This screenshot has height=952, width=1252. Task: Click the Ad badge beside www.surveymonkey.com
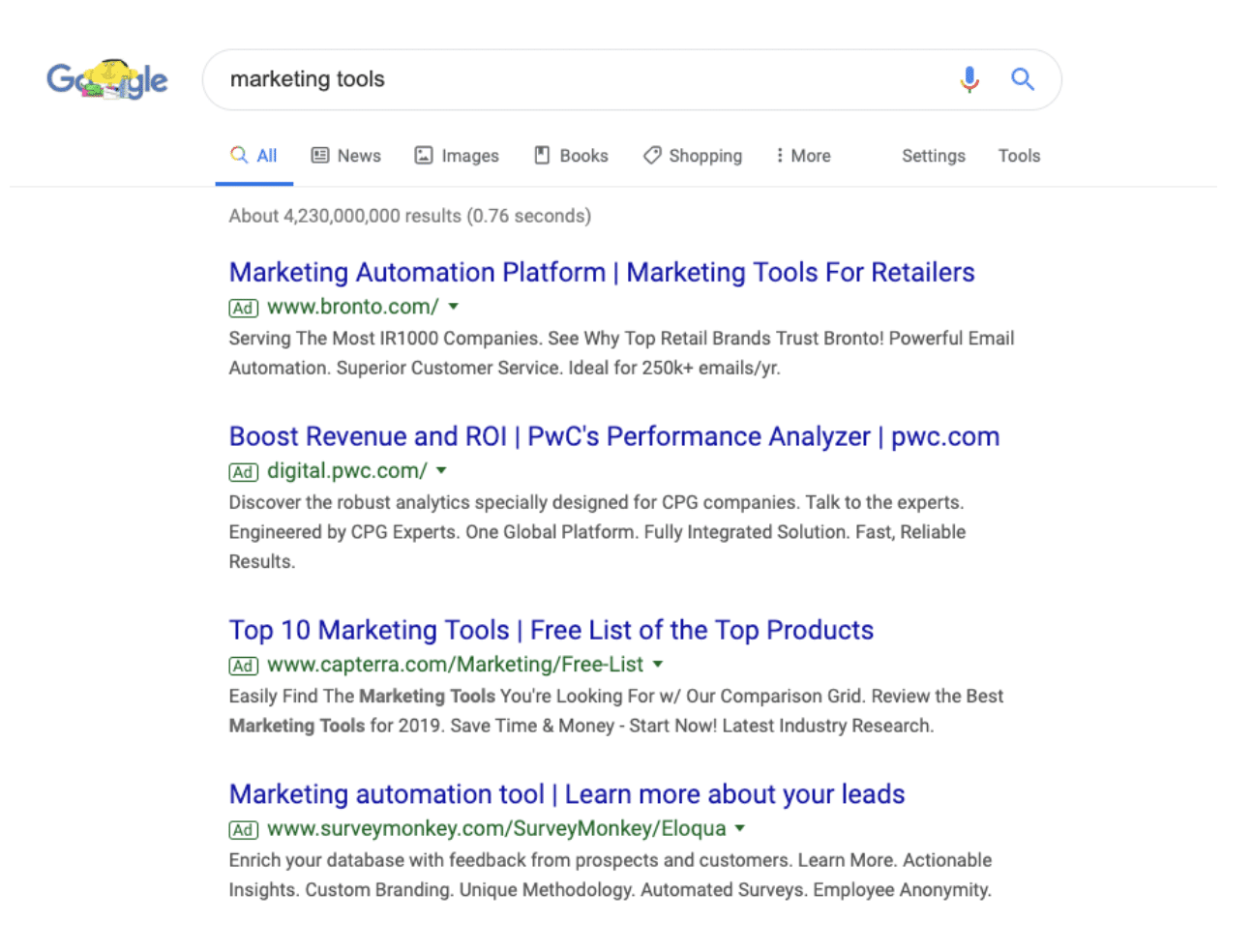tap(243, 830)
